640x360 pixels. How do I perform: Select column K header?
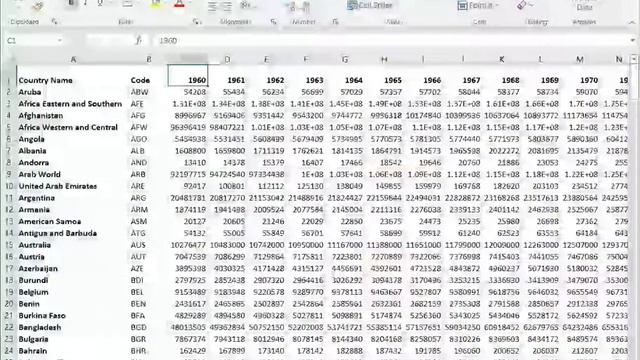(502, 60)
